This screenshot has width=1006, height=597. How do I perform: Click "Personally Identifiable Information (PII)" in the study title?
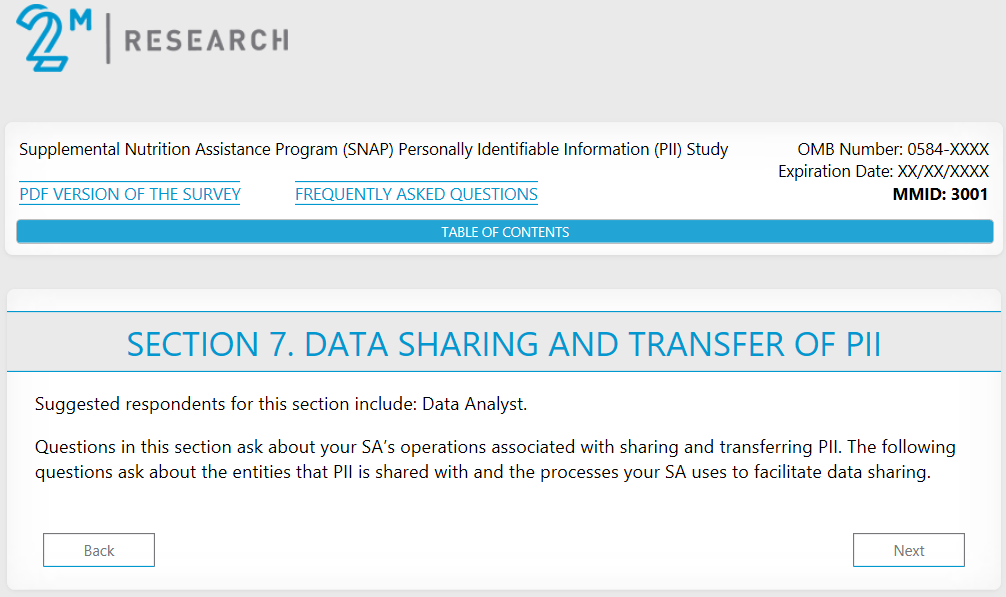tap(534, 150)
